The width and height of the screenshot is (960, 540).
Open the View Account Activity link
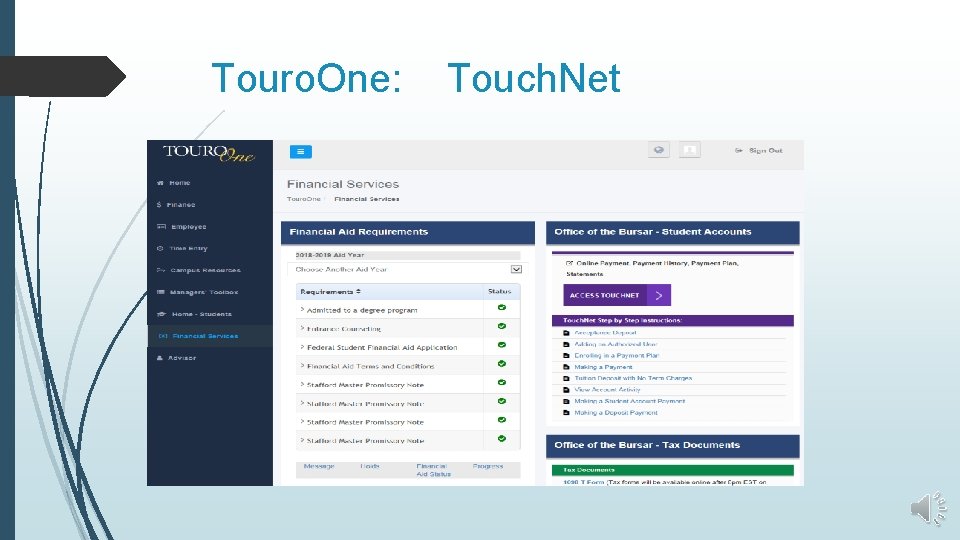607,389
